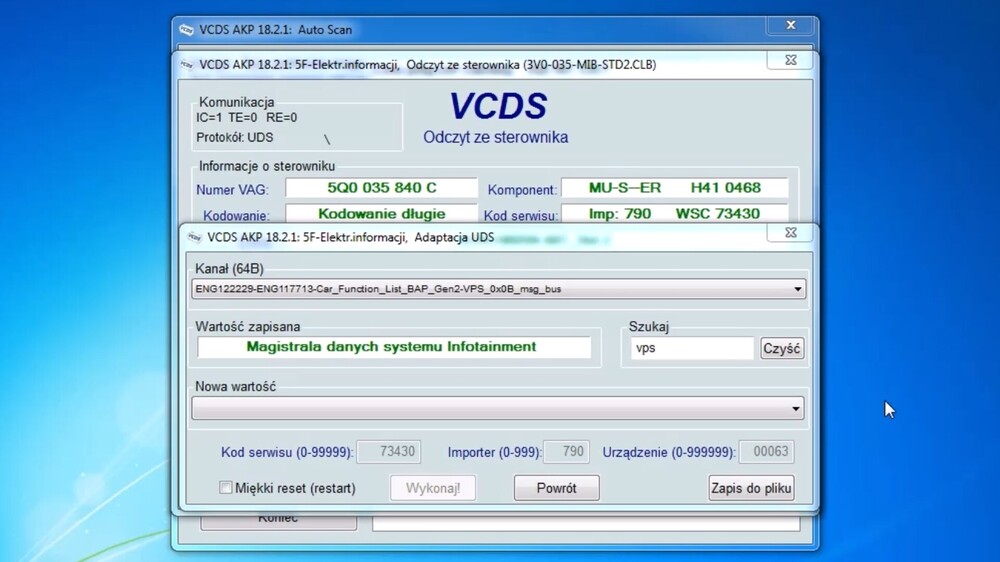Click the Wartość zapisana stored value field

pos(393,347)
